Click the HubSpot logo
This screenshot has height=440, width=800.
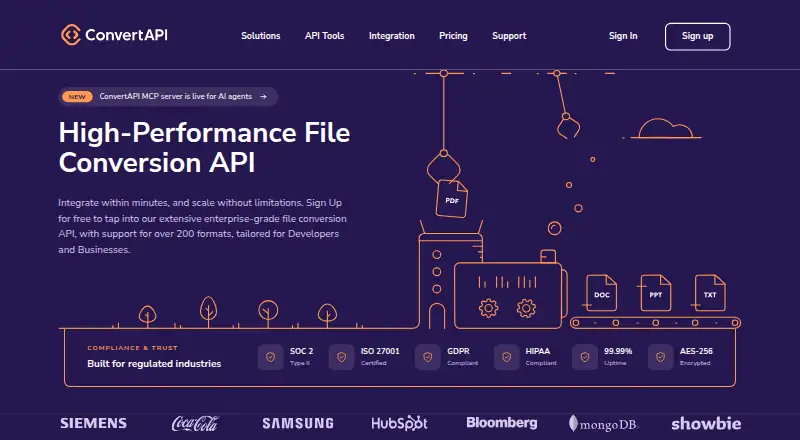tap(399, 423)
